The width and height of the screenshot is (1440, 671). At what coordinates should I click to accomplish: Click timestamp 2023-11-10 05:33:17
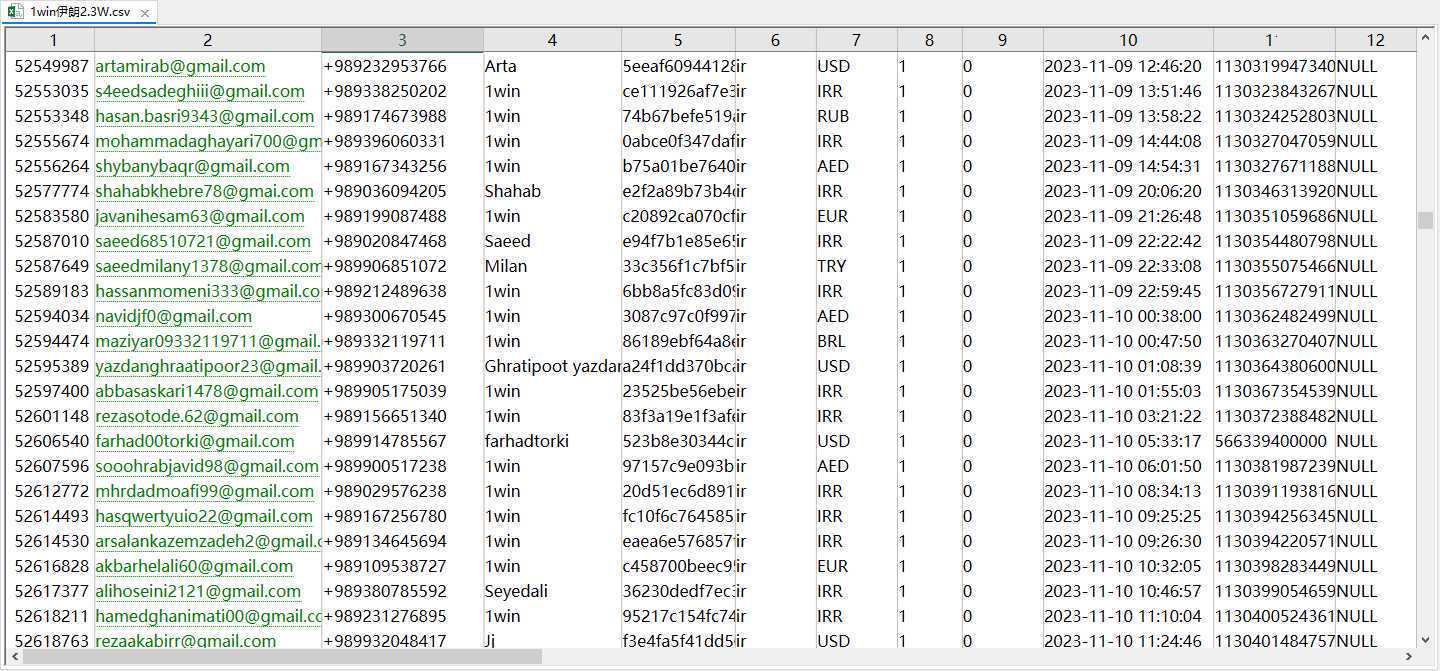[x=1128, y=441]
